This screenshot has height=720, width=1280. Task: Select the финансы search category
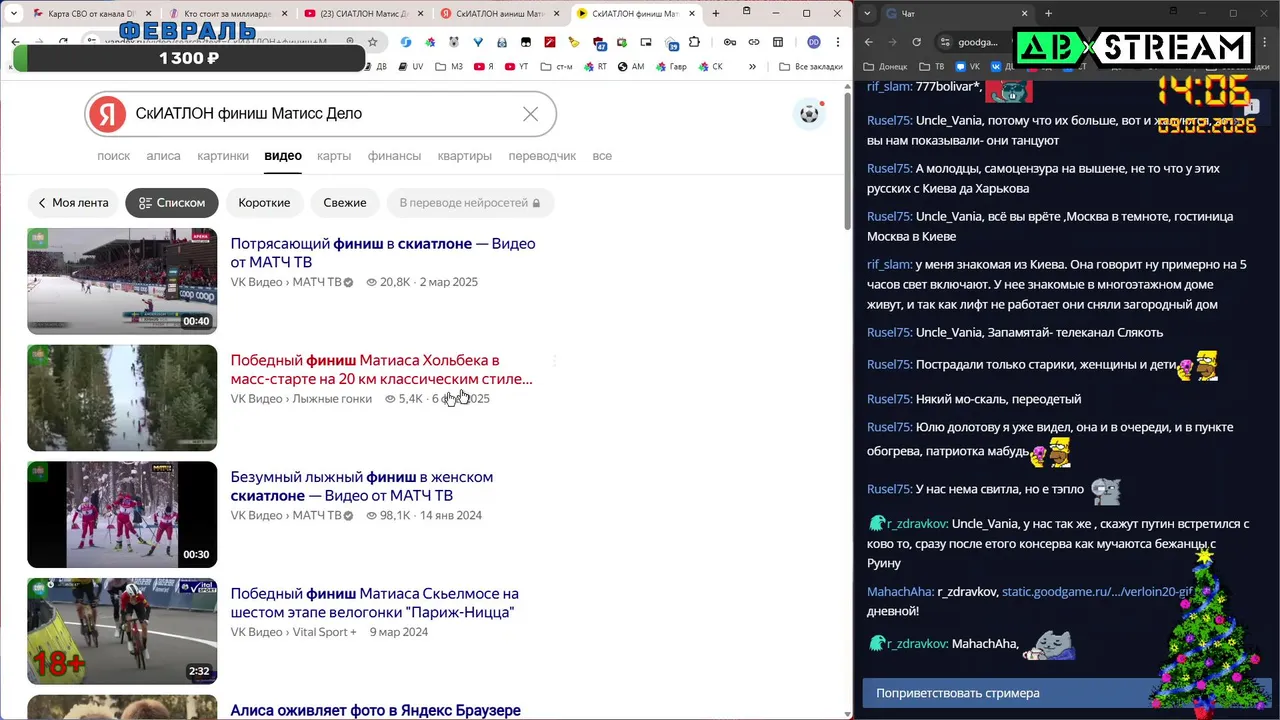(394, 156)
